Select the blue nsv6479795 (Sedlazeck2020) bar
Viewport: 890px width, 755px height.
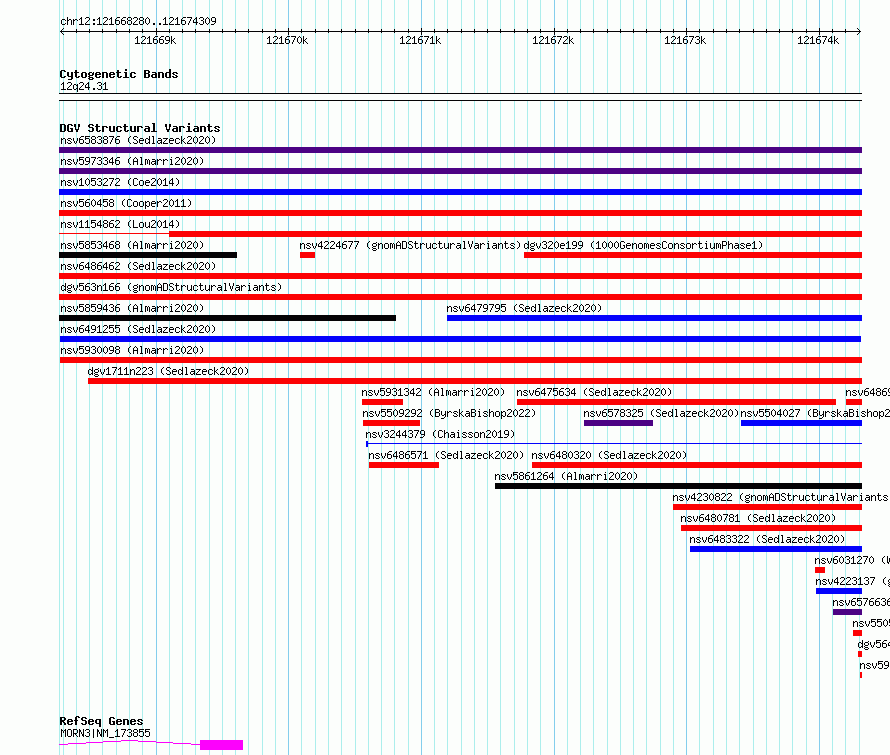pos(654,318)
